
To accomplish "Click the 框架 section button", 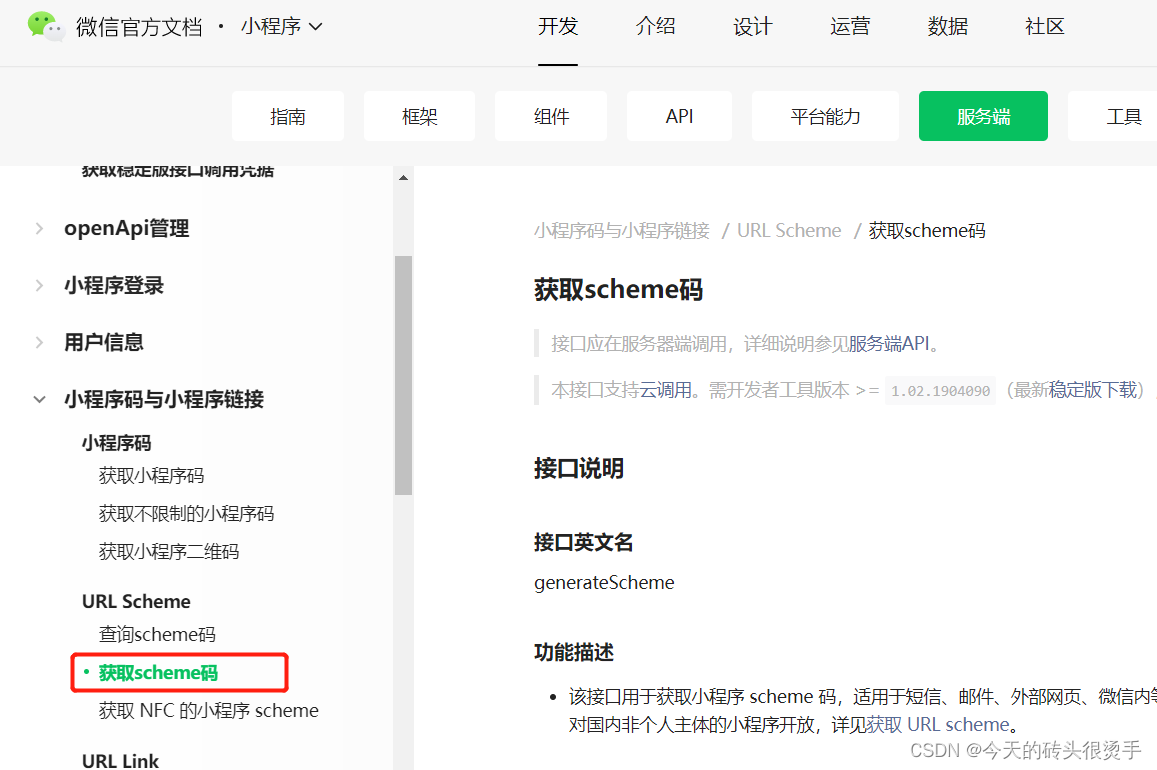I will (419, 116).
